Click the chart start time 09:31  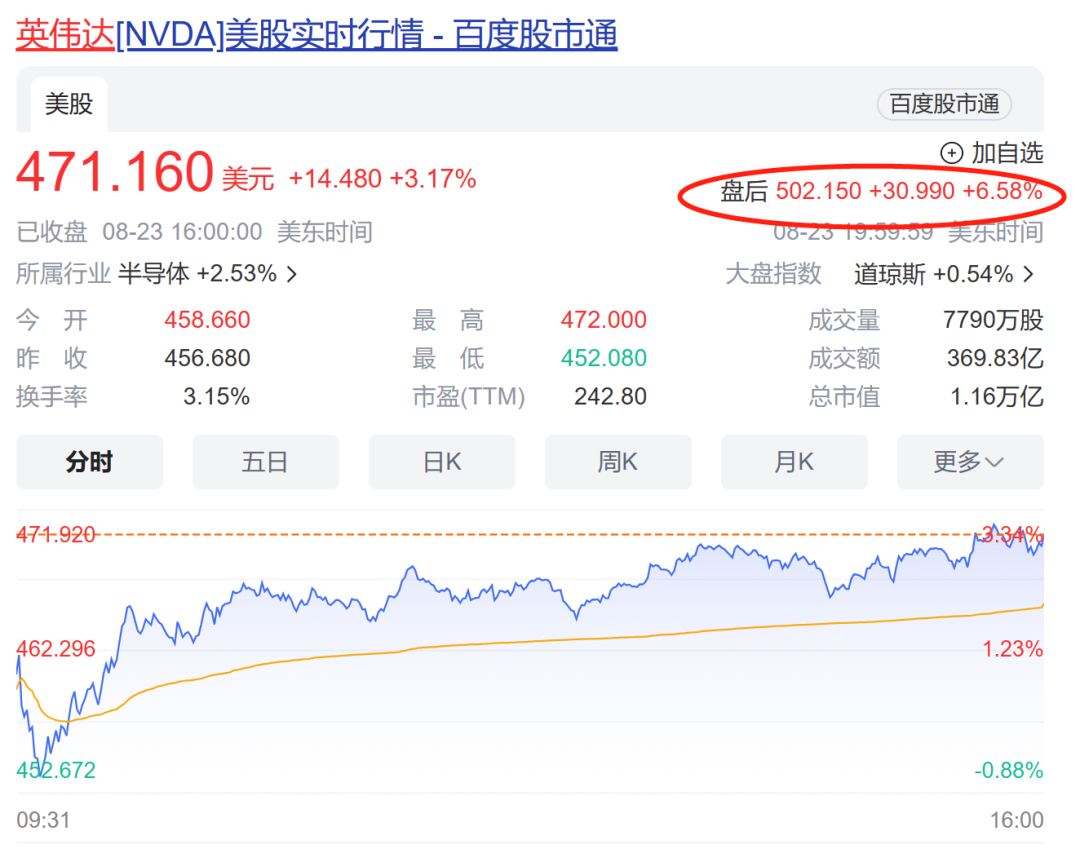43,820
